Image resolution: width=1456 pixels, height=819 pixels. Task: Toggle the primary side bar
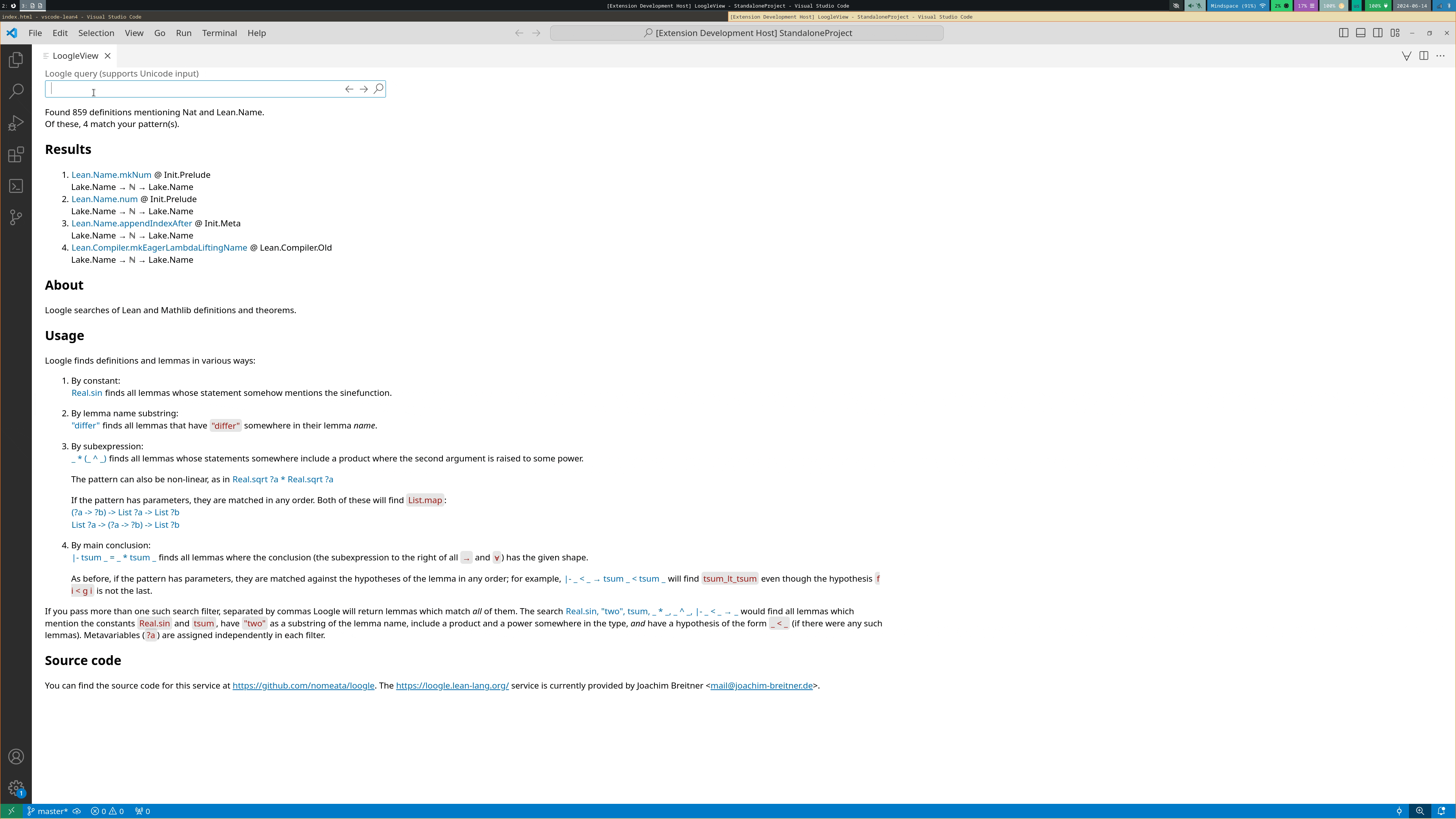click(1343, 33)
